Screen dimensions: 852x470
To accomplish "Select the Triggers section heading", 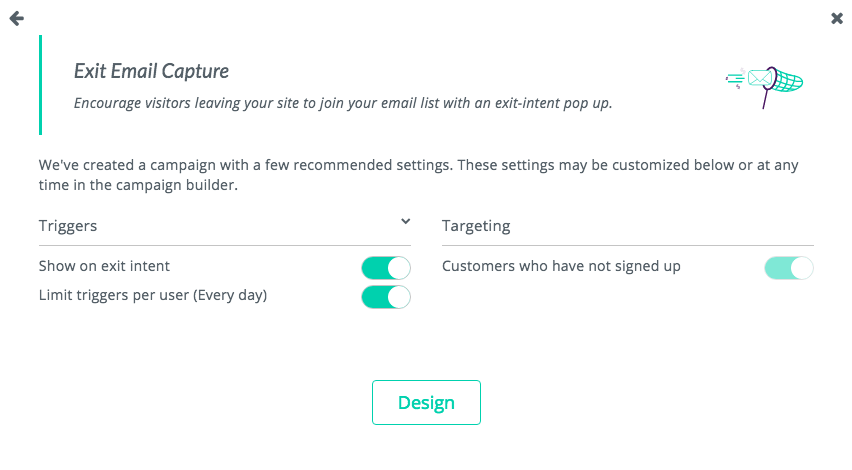I will (68, 226).
